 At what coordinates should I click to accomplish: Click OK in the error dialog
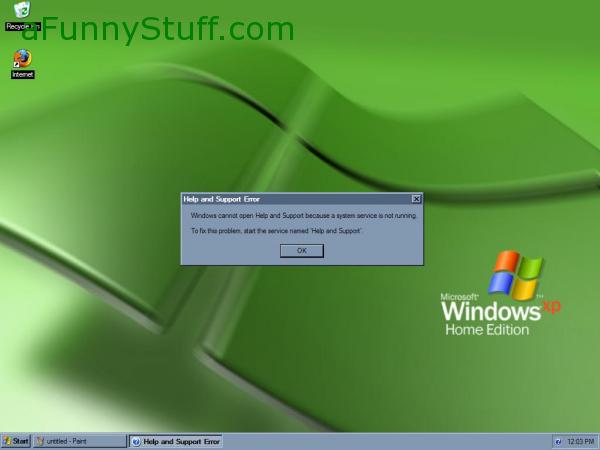[x=302, y=251]
